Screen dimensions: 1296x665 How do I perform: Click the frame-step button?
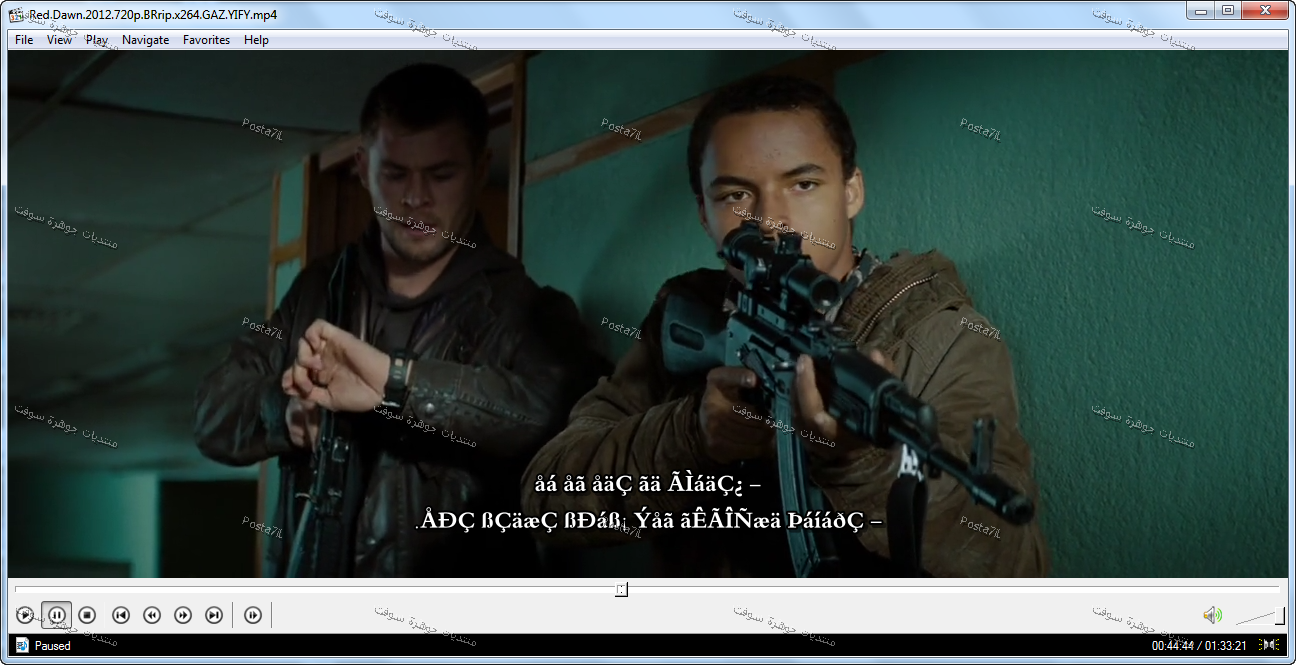click(x=253, y=615)
